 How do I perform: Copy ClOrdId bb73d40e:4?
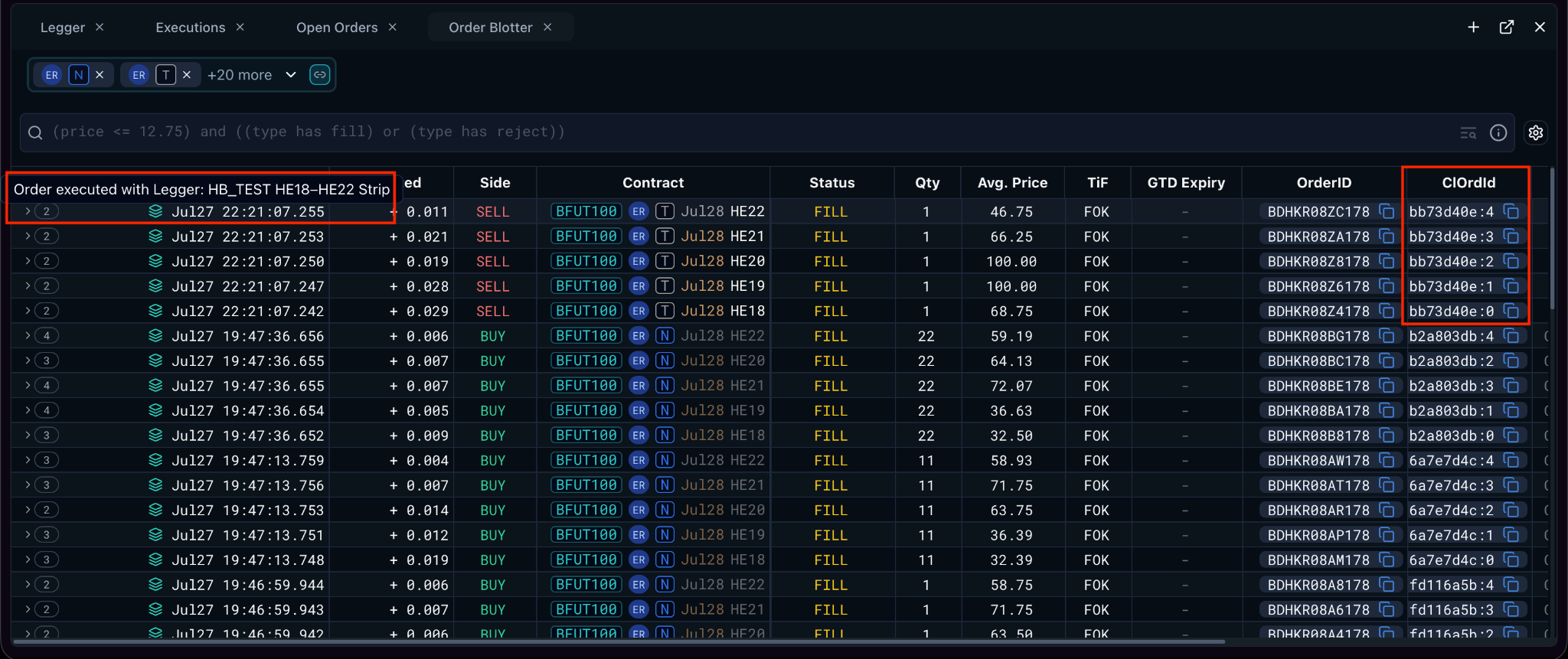pos(1511,211)
